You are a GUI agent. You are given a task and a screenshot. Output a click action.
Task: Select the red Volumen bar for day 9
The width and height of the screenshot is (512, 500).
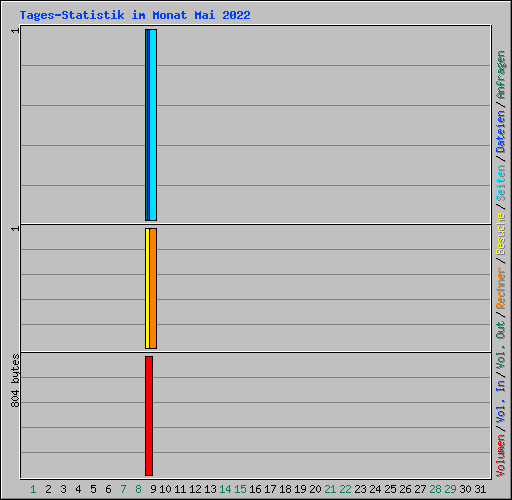[149, 416]
